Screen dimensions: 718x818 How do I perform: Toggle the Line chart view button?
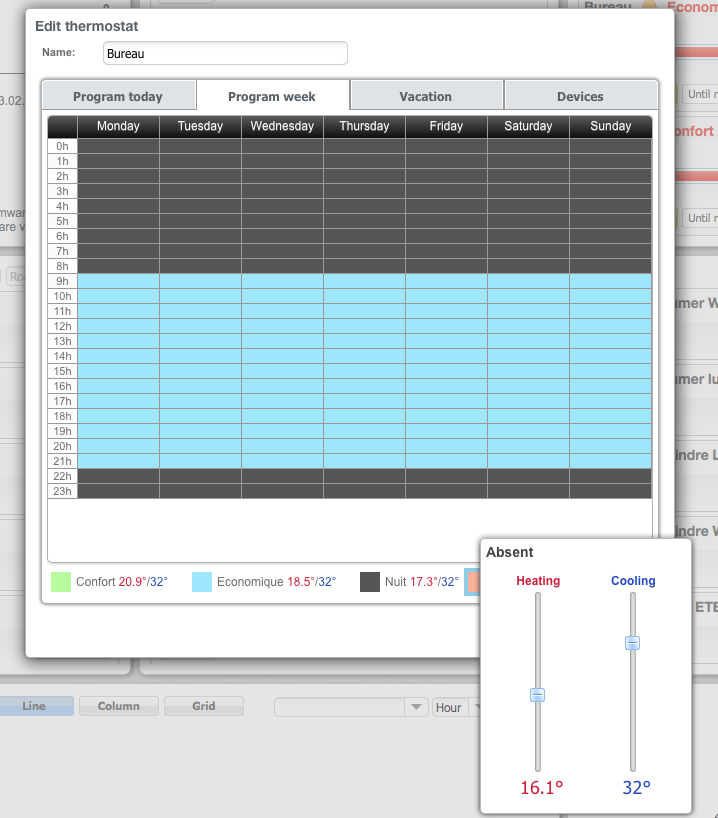[35, 706]
